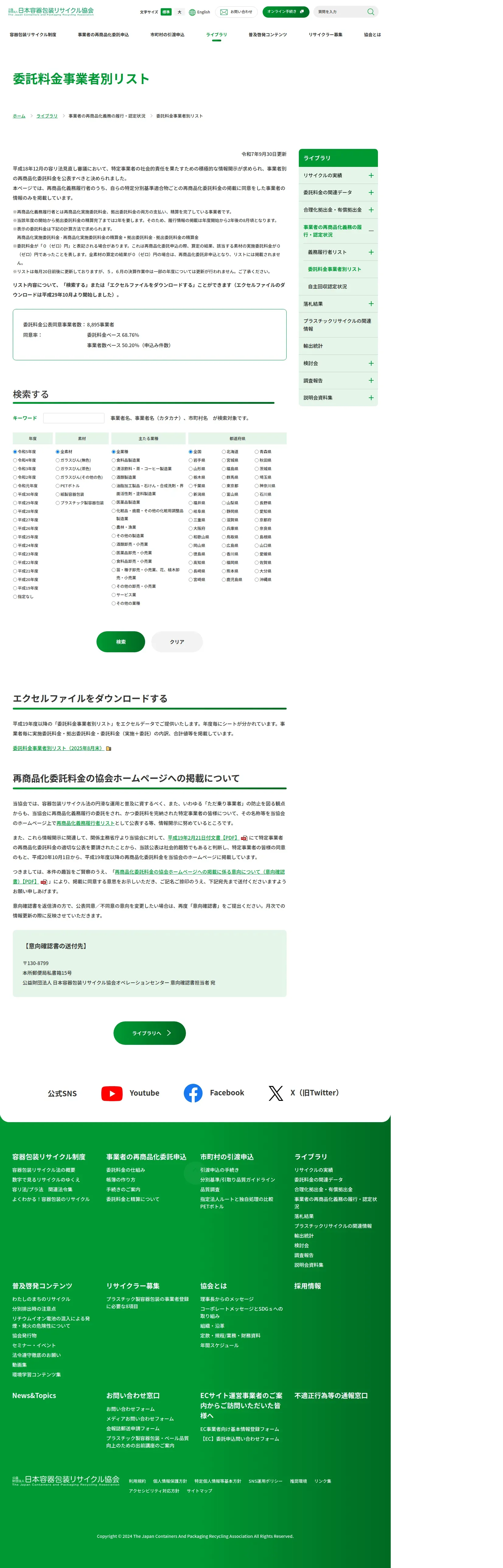Click the クリア button
503x1568 pixels.
pyautogui.click(x=177, y=642)
